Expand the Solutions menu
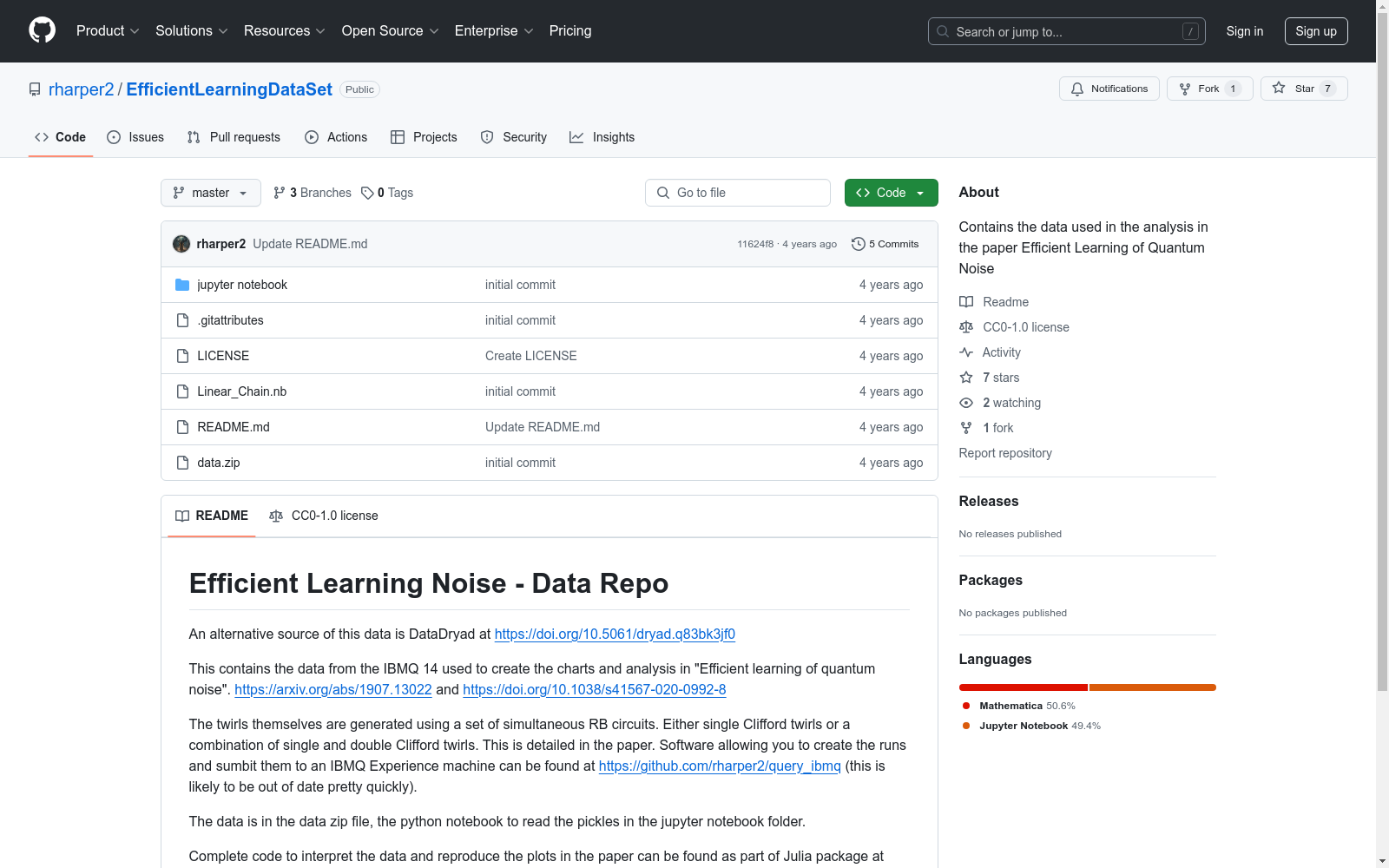The image size is (1389, 868). click(x=192, y=31)
